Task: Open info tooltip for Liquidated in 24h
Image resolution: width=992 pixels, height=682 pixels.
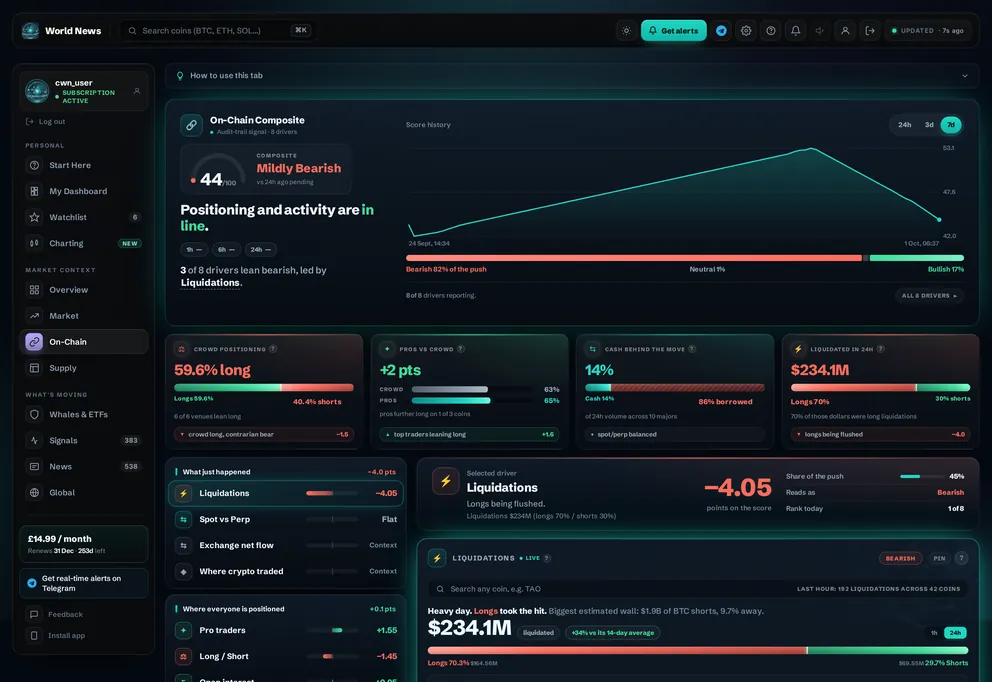Action: coord(881,349)
